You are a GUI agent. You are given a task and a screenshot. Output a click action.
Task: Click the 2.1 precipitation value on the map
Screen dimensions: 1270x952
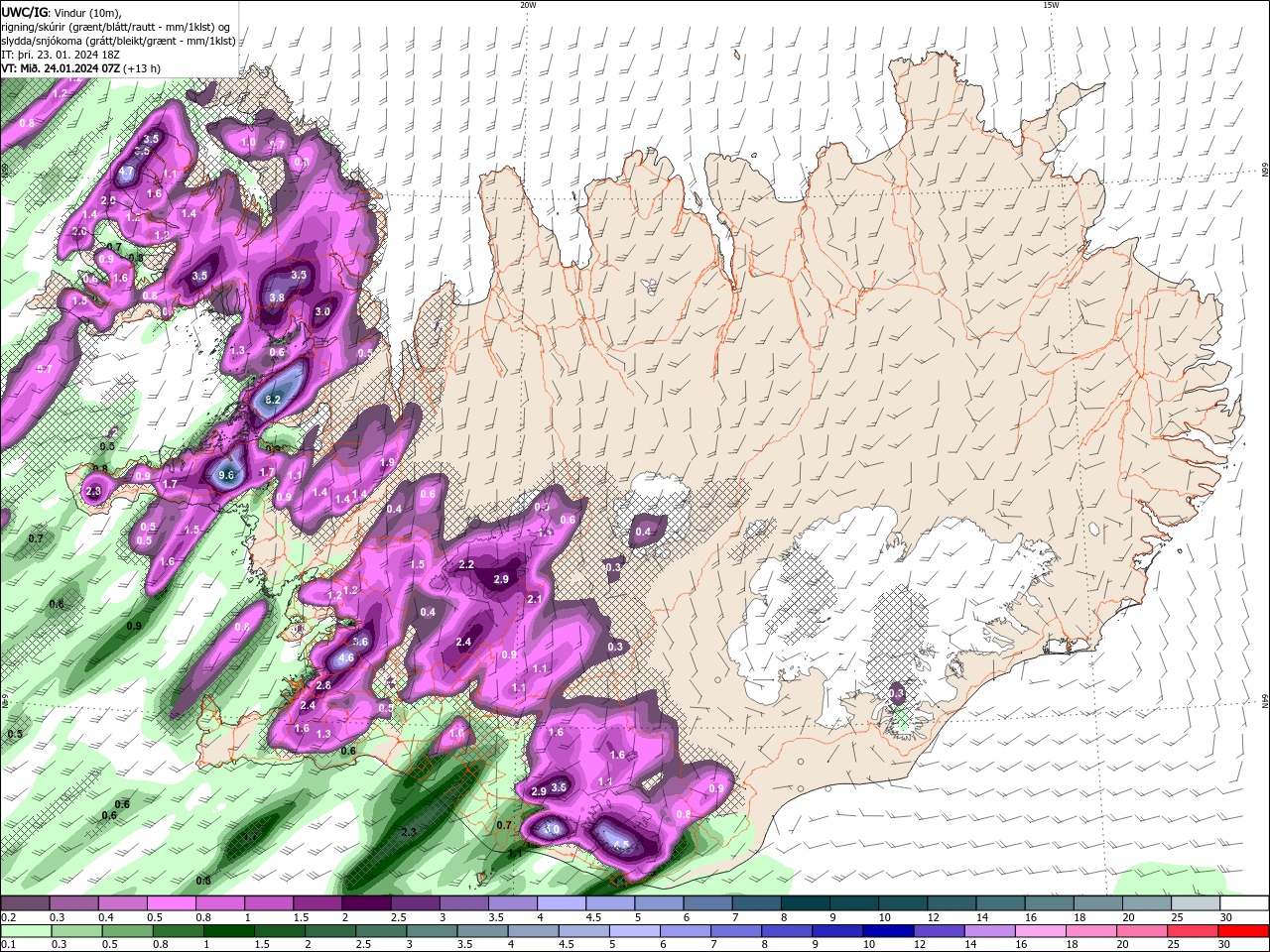tap(535, 599)
